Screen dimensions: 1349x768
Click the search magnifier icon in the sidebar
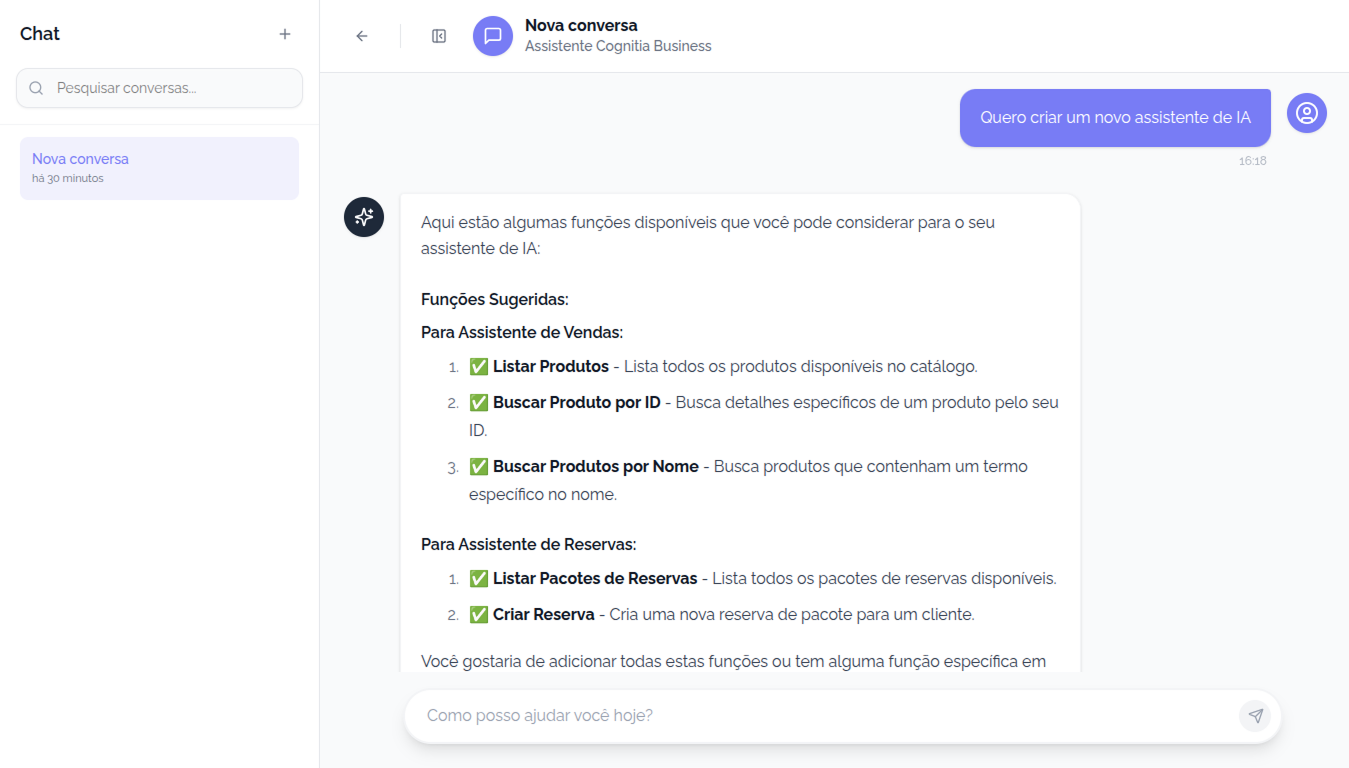click(x=36, y=88)
